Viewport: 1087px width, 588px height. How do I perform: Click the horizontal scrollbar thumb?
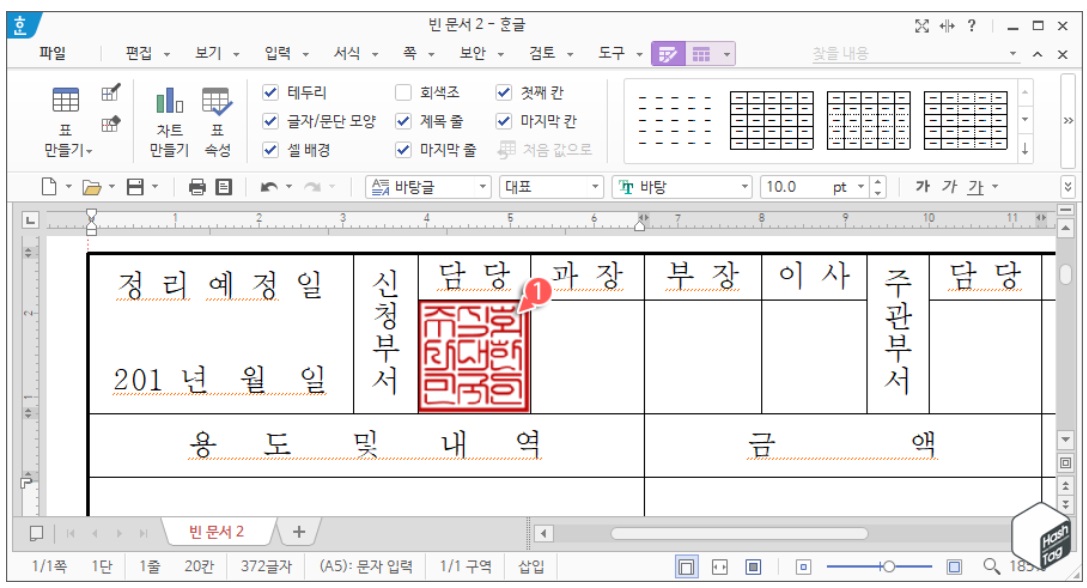point(739,534)
